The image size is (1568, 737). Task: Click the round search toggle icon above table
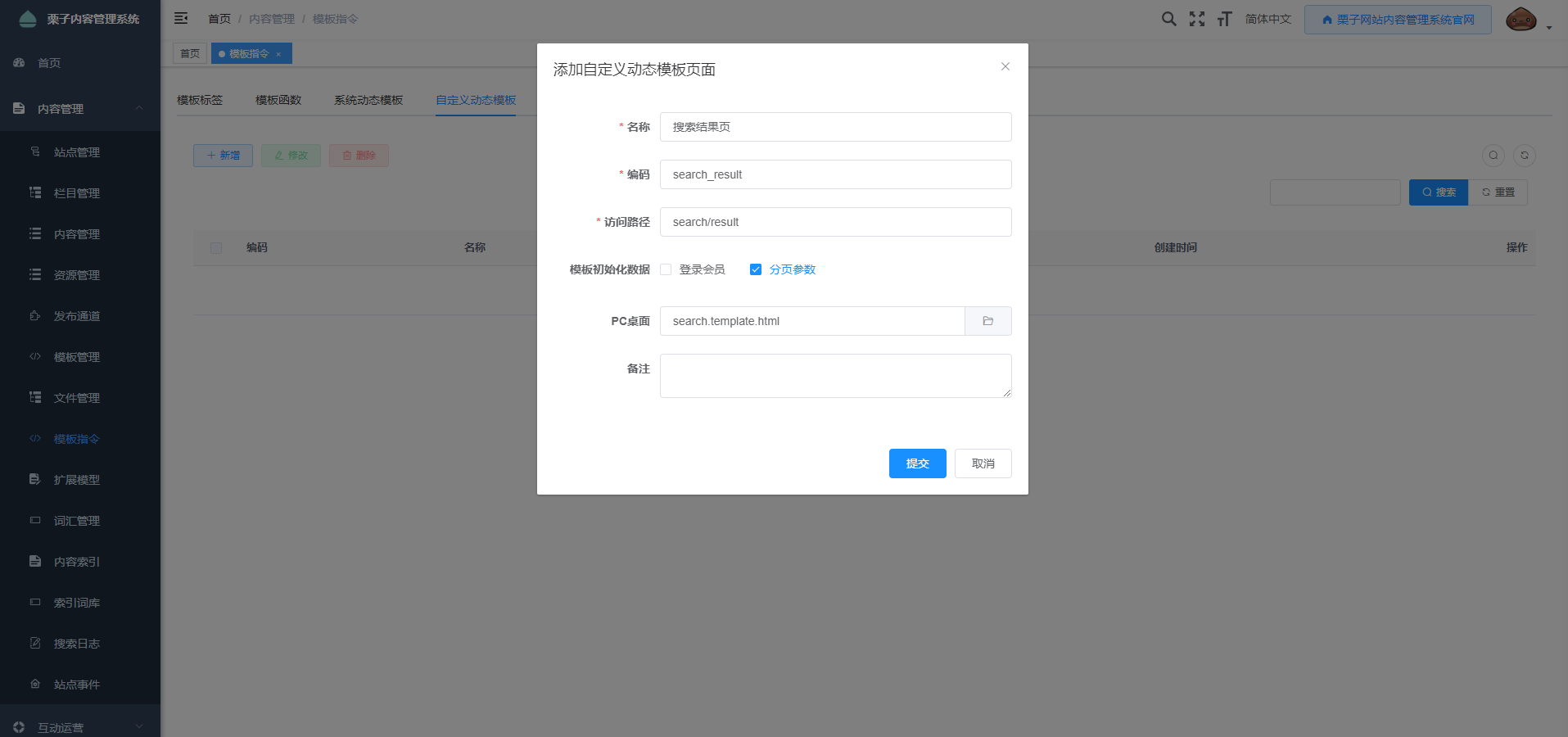point(1493,156)
